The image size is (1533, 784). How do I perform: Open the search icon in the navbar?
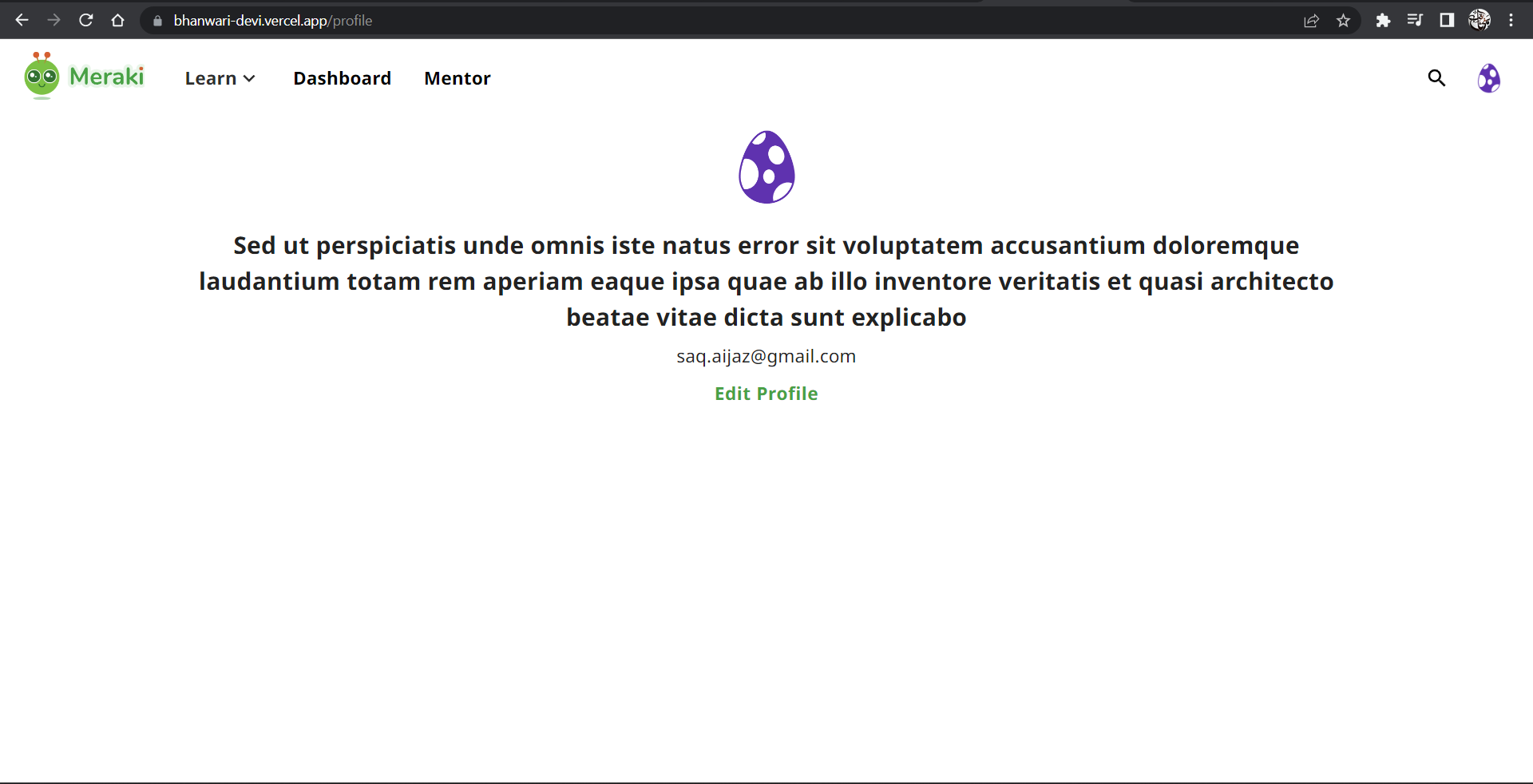pyautogui.click(x=1436, y=77)
